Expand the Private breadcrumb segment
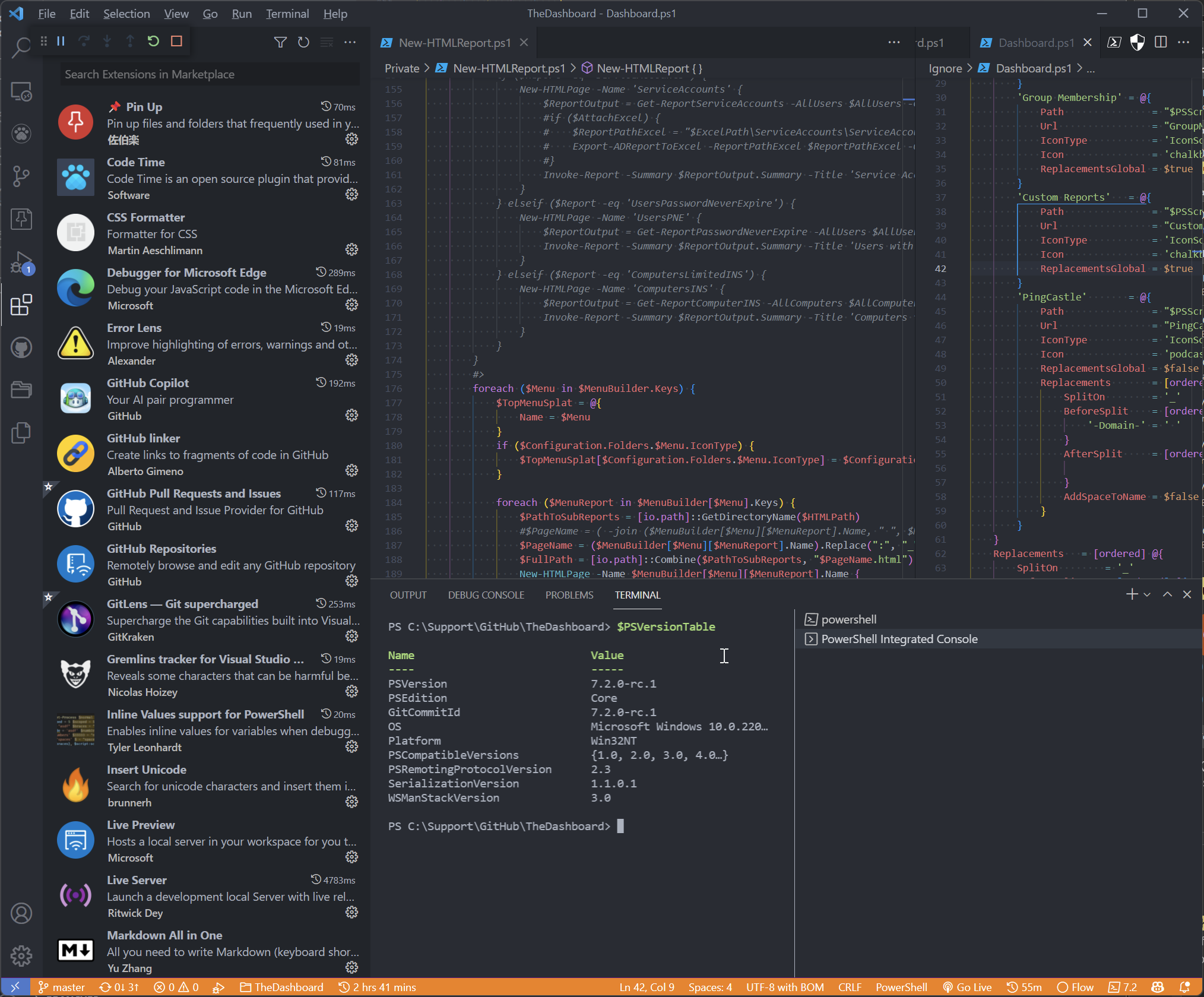1204x997 pixels. point(402,68)
